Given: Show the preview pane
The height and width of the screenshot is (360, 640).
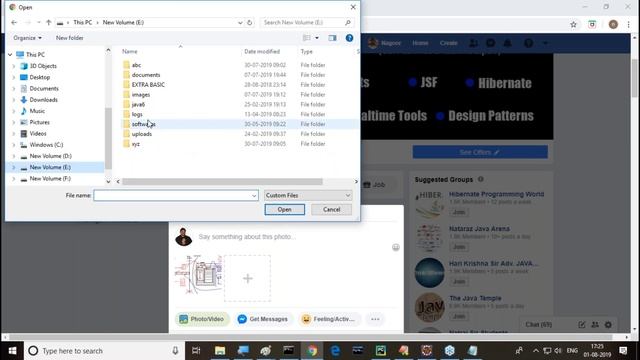Looking at the screenshot, I should point(332,38).
